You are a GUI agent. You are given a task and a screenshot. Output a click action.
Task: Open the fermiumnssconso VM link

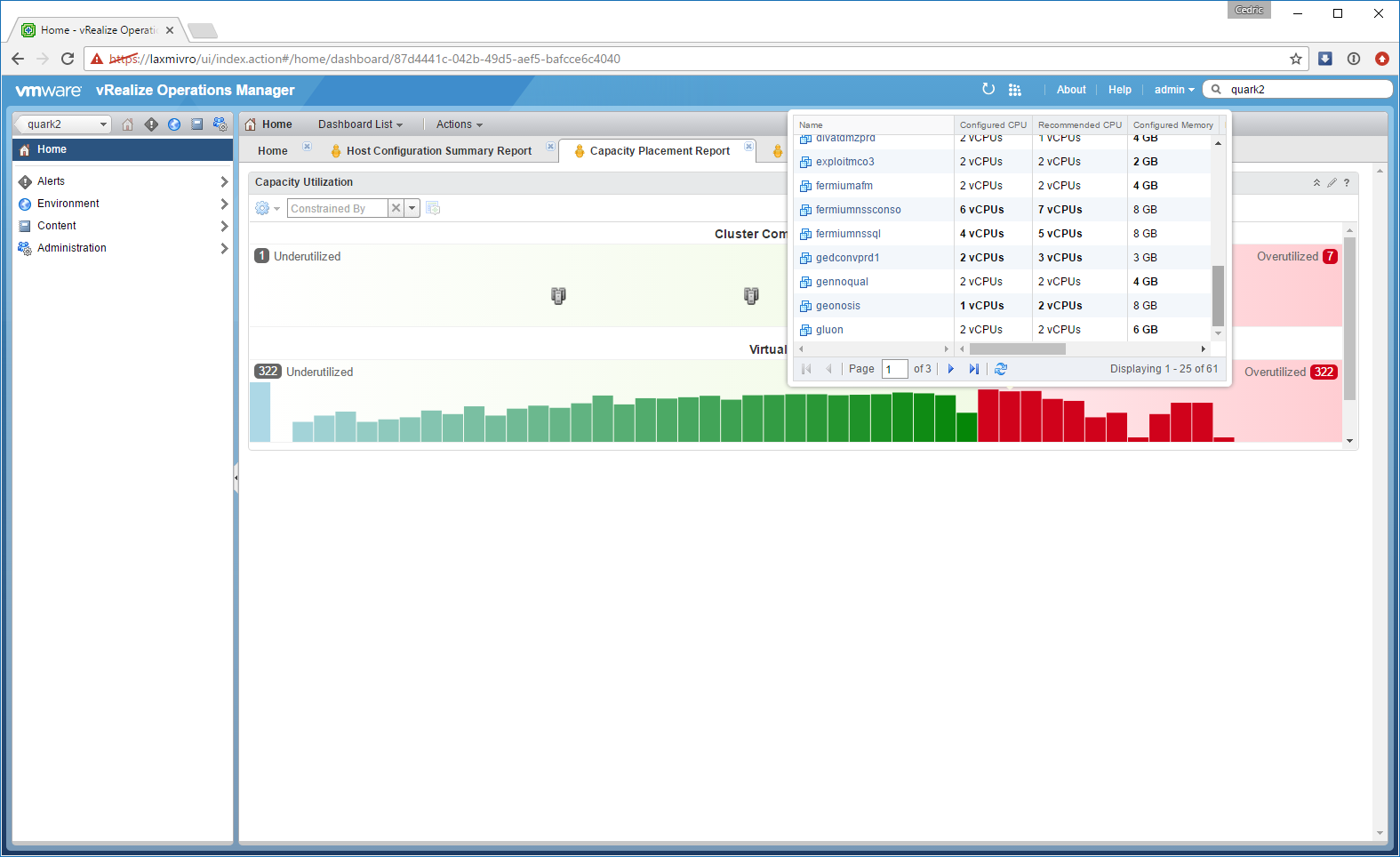pos(859,210)
